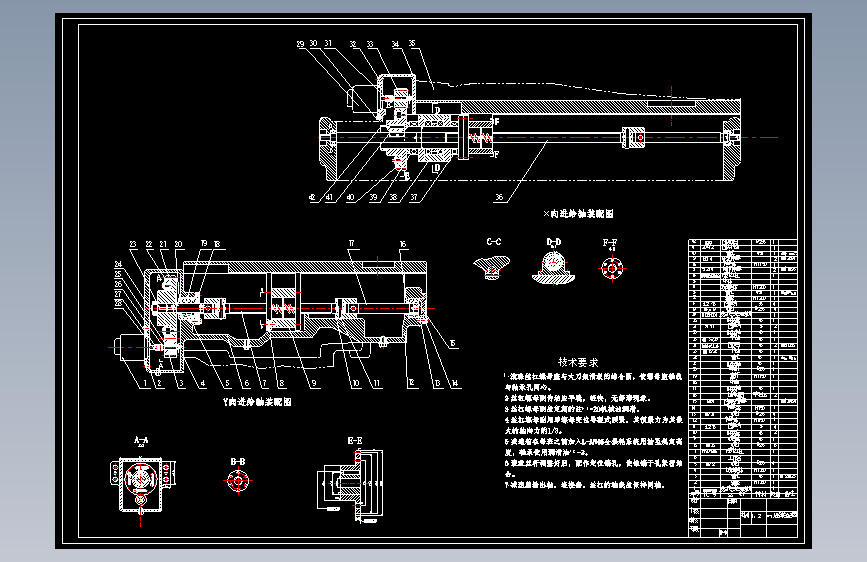Click part balloon number 20
The height and width of the screenshot is (562, 867).
tap(178, 244)
